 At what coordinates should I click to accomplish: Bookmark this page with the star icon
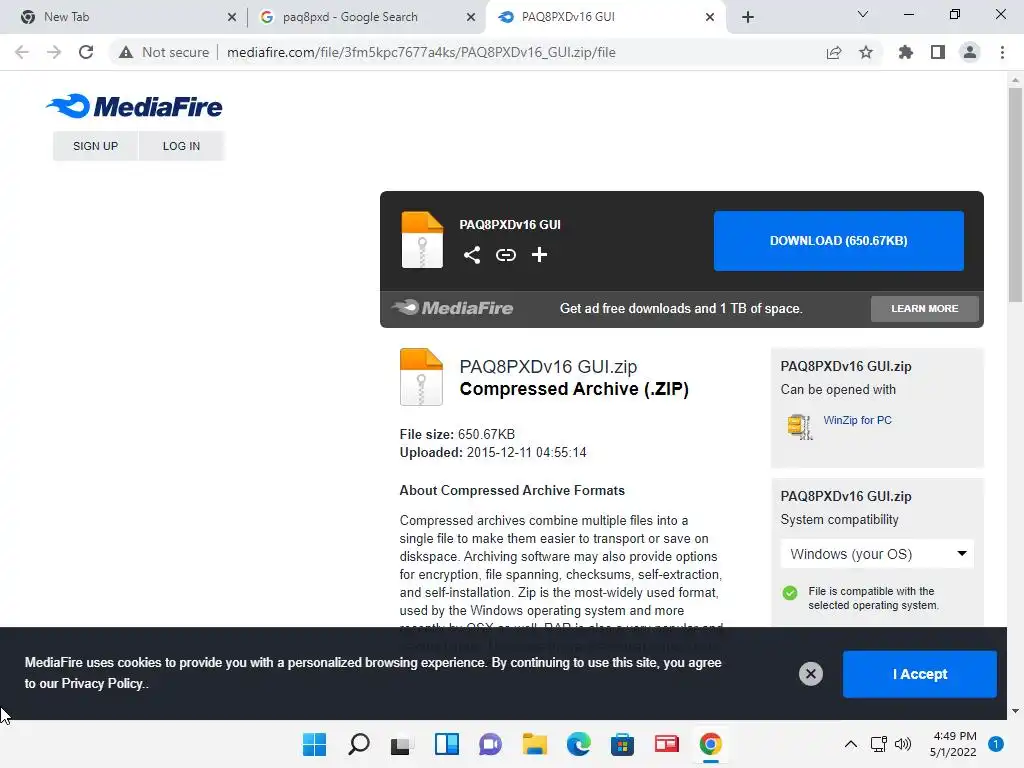pos(866,52)
